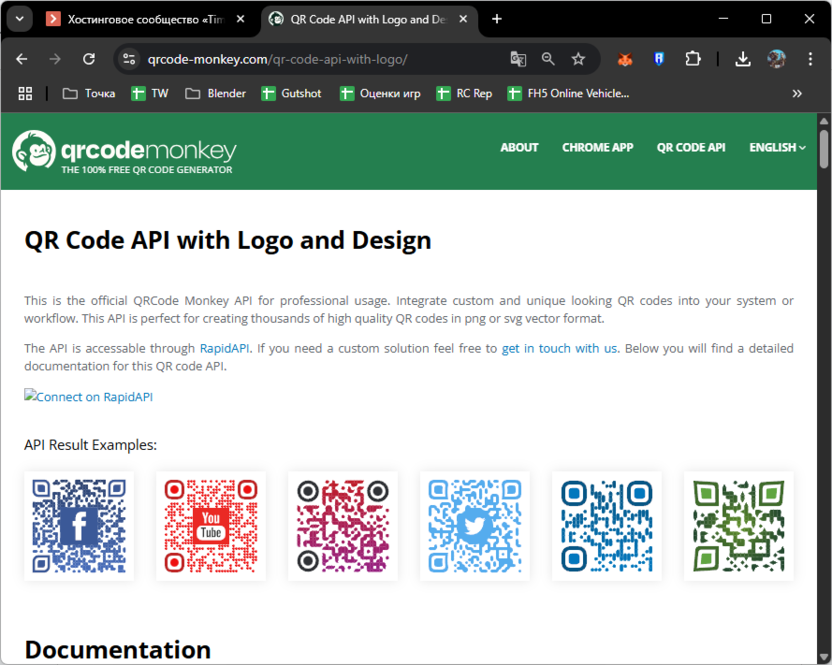The image size is (832, 665).
Task: Open a new browser tab
Action: (x=497, y=18)
